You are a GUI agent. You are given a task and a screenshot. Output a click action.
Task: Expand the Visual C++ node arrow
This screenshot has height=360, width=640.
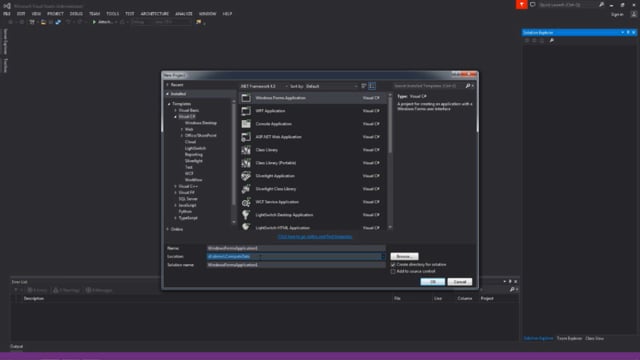point(176,186)
